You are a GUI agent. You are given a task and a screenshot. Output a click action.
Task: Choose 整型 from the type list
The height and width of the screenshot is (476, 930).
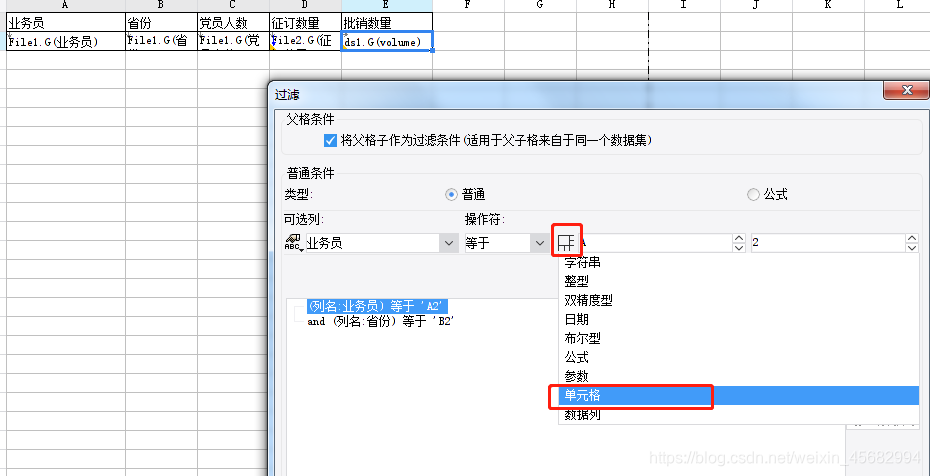click(x=739, y=281)
